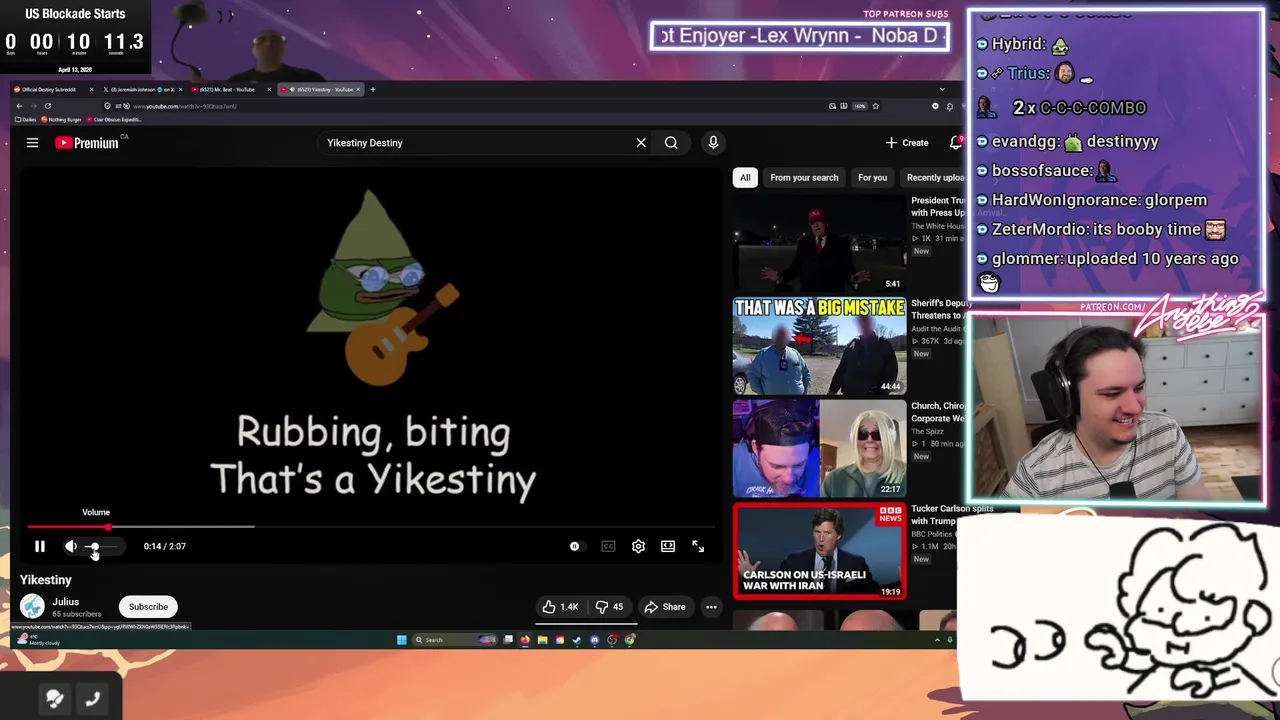
Task: Open the President Trump press video thumbnail
Action: pyautogui.click(x=819, y=243)
